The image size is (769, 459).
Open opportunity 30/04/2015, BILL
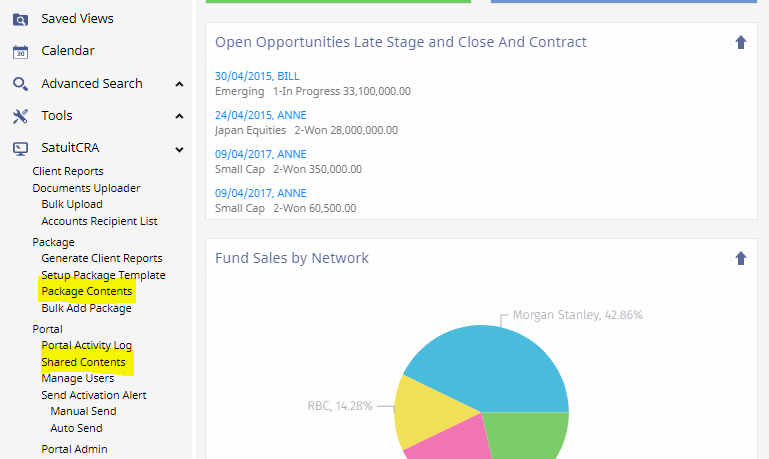(257, 76)
